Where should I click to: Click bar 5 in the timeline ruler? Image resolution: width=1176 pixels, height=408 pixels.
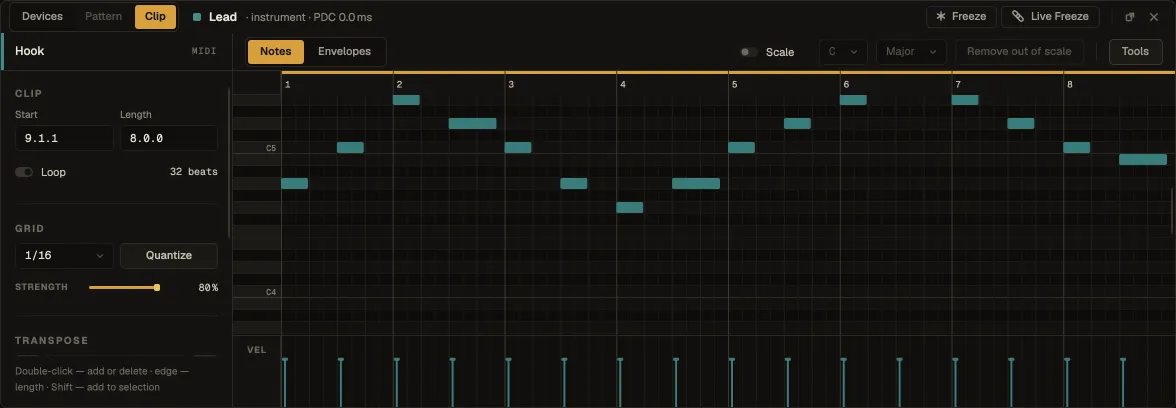(x=734, y=85)
